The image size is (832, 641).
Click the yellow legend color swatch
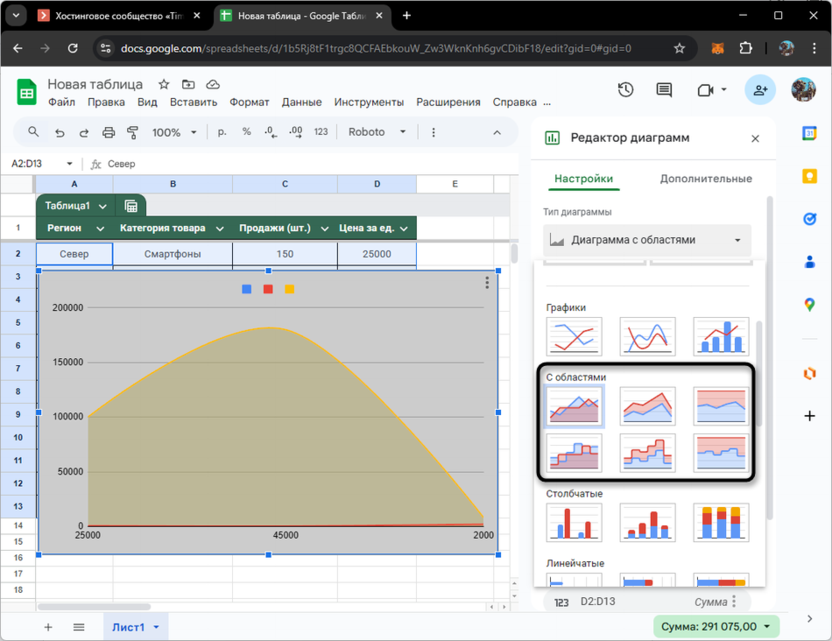point(290,289)
